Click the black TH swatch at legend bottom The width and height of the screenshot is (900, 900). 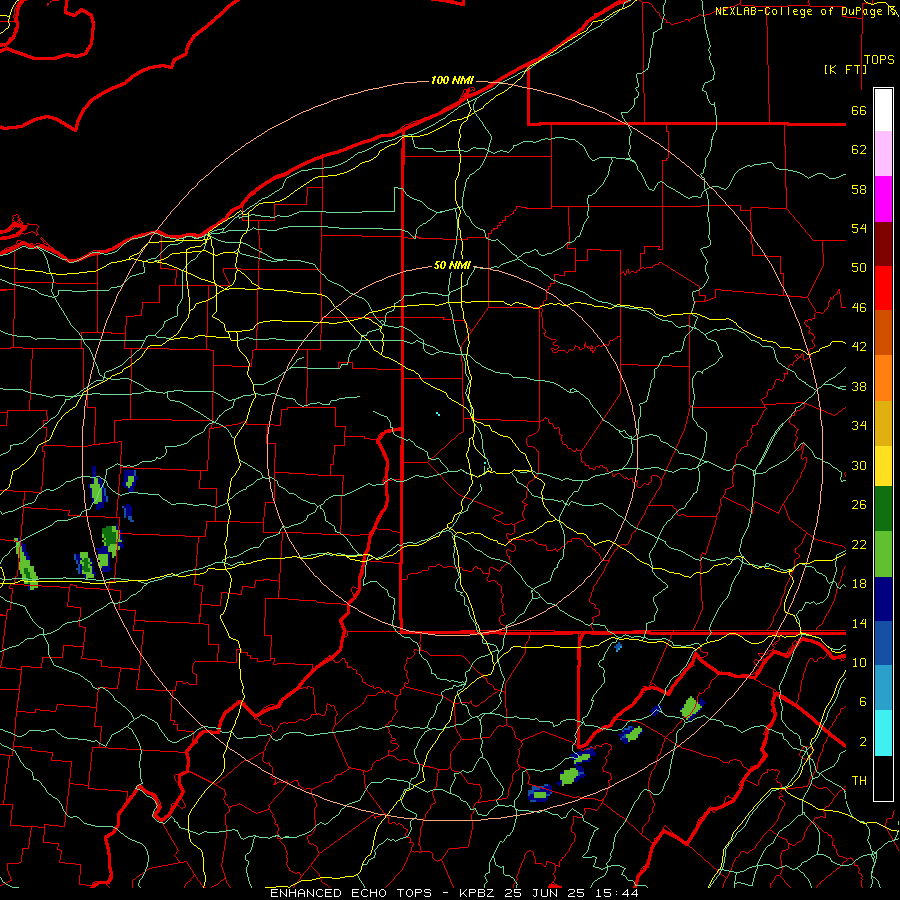(x=883, y=778)
